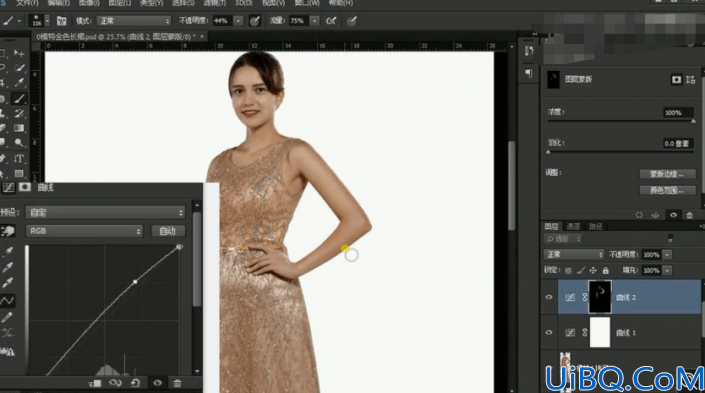
Task: Click the histogram calculation warning icon
Action: coord(7,351)
